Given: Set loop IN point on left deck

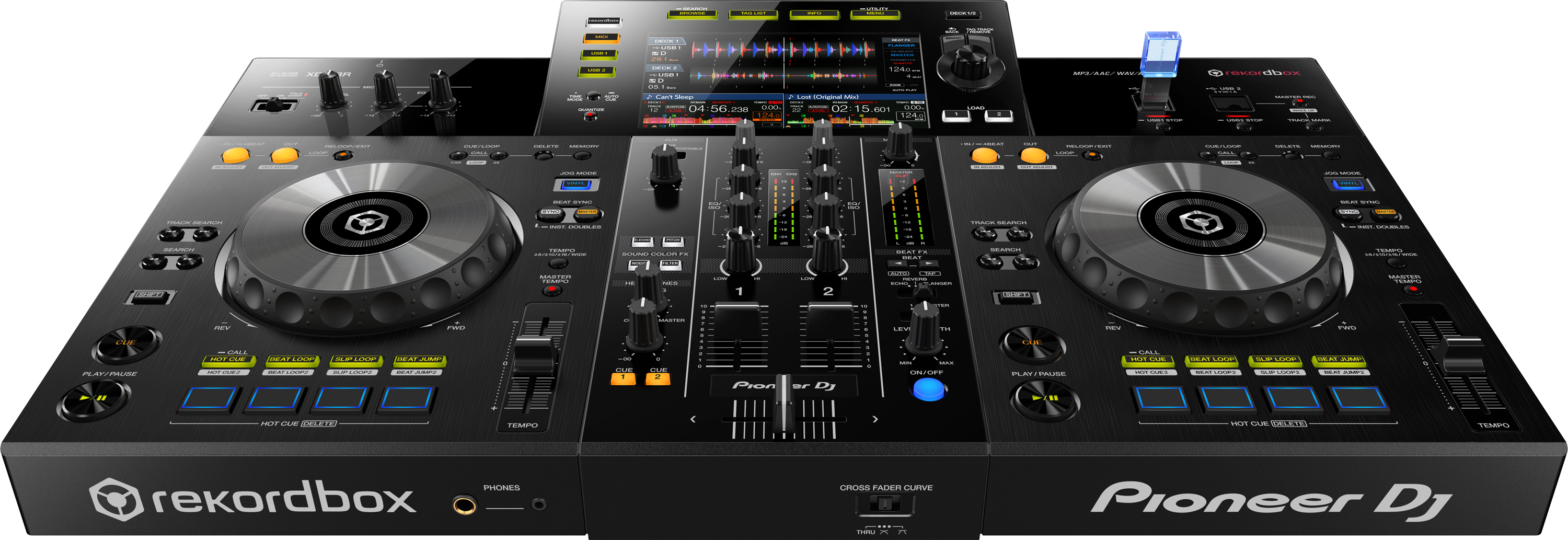Looking at the screenshot, I should coord(236,155).
